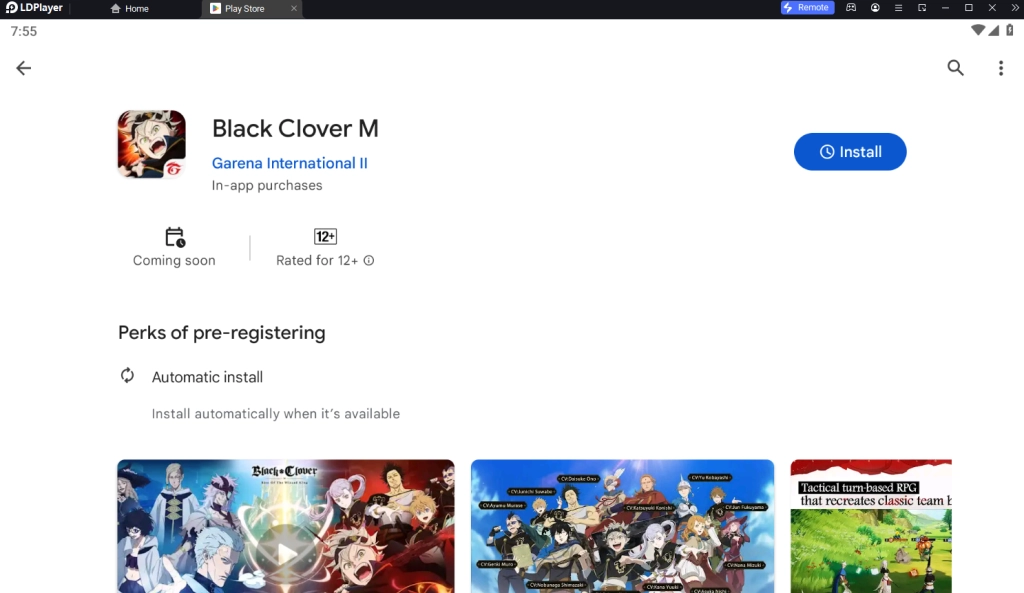Screen dimensions: 1024x593
Task: Open LDPlayer's gamepad controls settings icon
Action: tap(850, 8)
